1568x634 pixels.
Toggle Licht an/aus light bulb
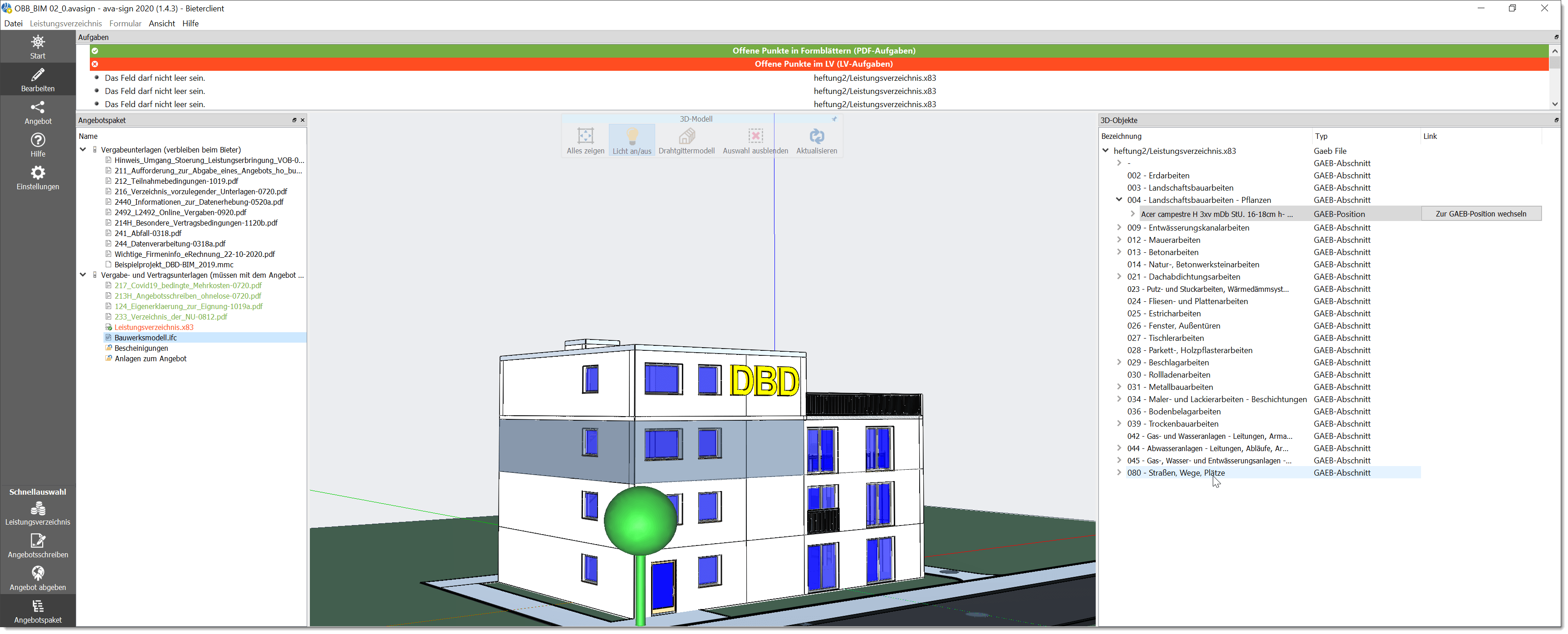pyautogui.click(x=631, y=141)
